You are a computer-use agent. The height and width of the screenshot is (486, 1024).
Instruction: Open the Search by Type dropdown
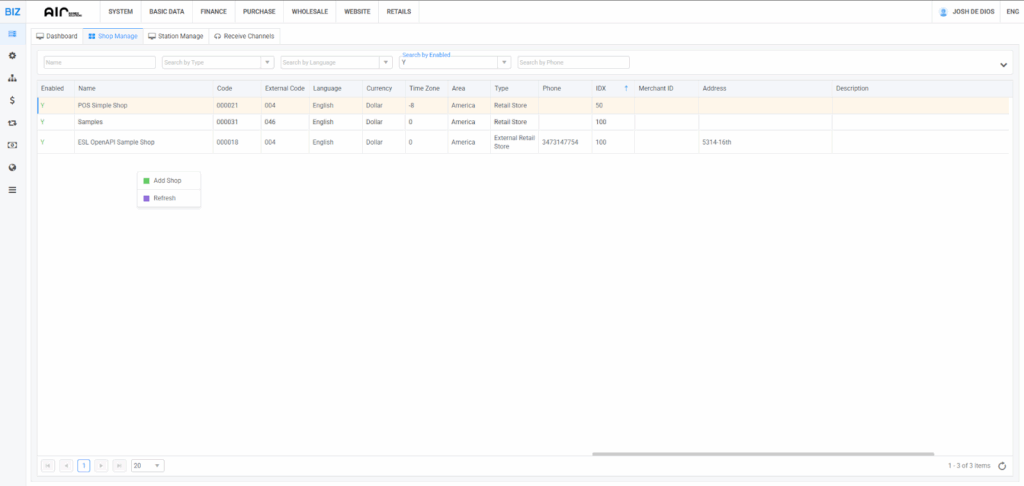pyautogui.click(x=217, y=62)
